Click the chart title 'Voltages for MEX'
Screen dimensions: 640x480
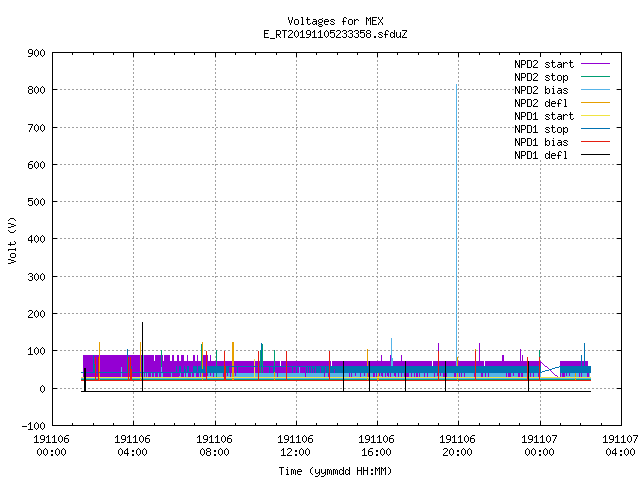tap(335, 21)
